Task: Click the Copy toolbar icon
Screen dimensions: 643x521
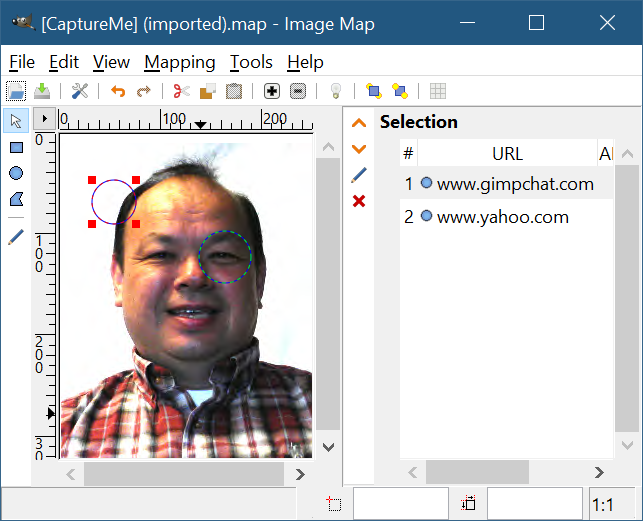Action: point(208,91)
